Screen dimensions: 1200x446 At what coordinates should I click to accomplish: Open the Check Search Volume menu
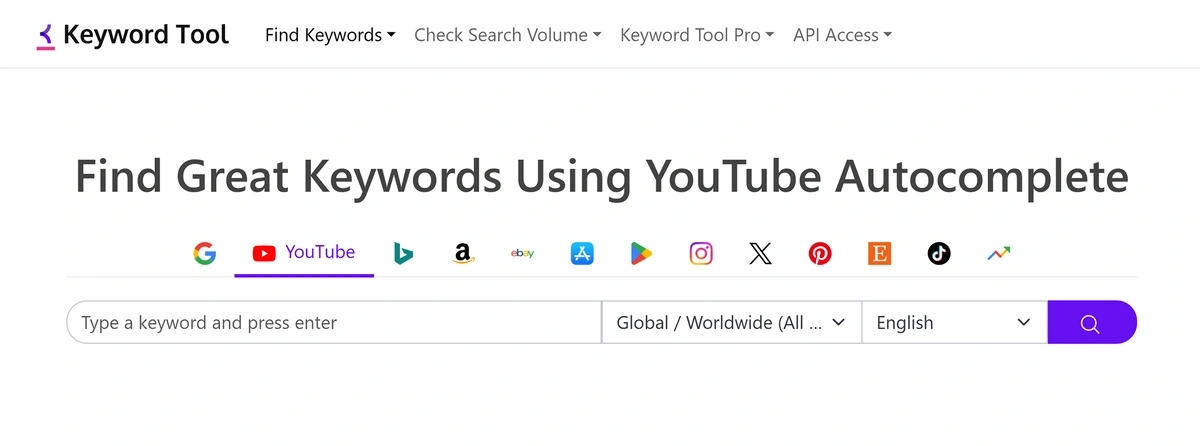[x=507, y=35]
